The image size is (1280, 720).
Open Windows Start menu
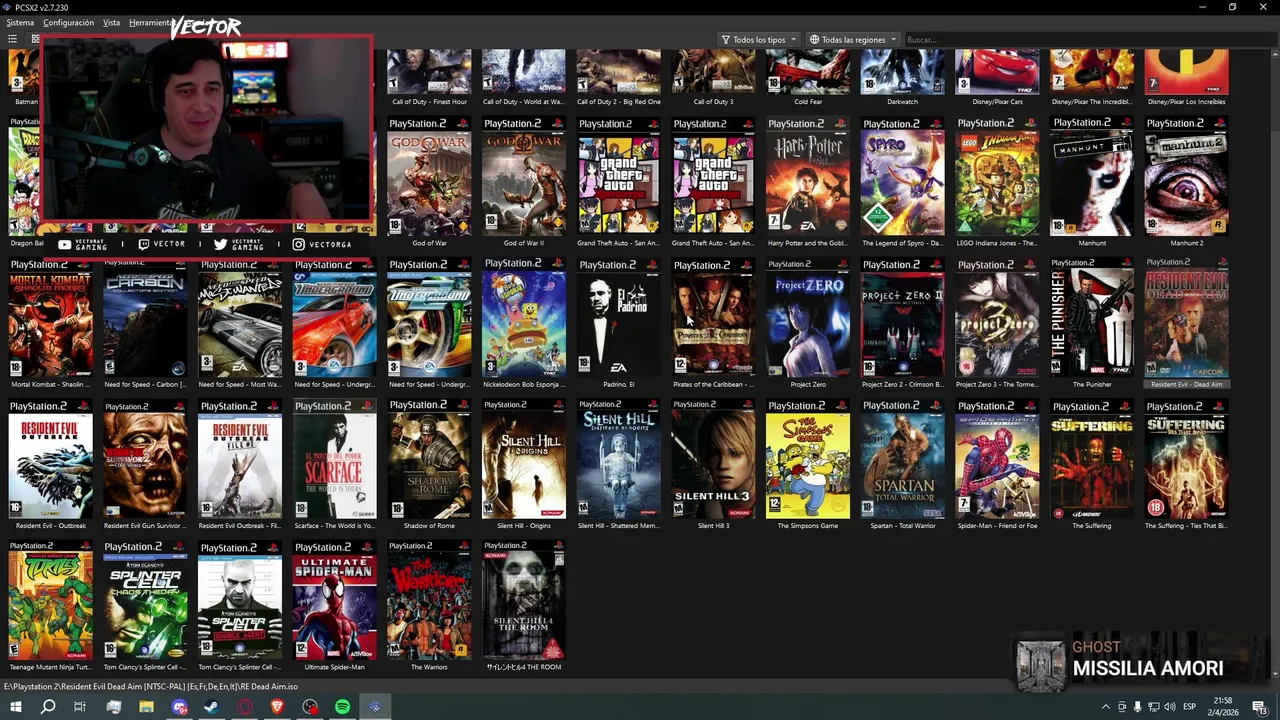(16, 707)
